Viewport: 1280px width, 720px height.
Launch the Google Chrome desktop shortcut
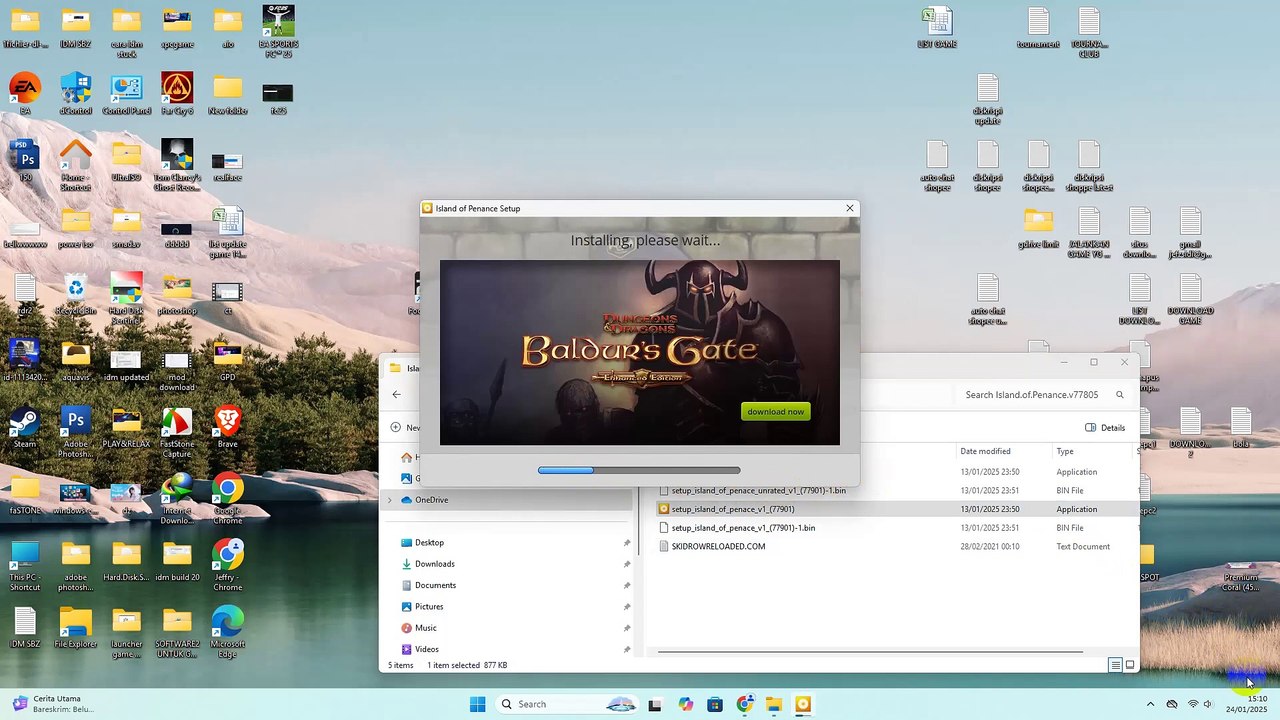point(228,499)
